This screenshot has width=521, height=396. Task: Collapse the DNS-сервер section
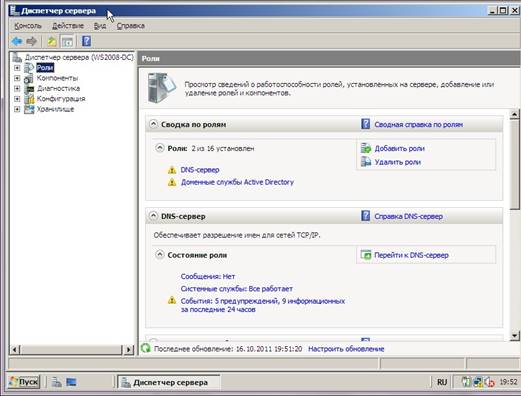pos(153,216)
